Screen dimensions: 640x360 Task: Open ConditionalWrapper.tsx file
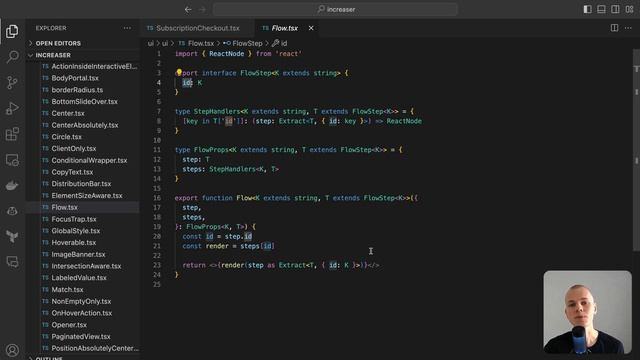[x=89, y=160]
